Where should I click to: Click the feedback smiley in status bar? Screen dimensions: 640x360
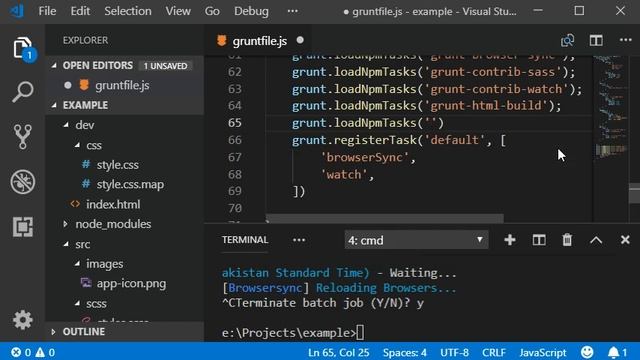[x=587, y=352]
